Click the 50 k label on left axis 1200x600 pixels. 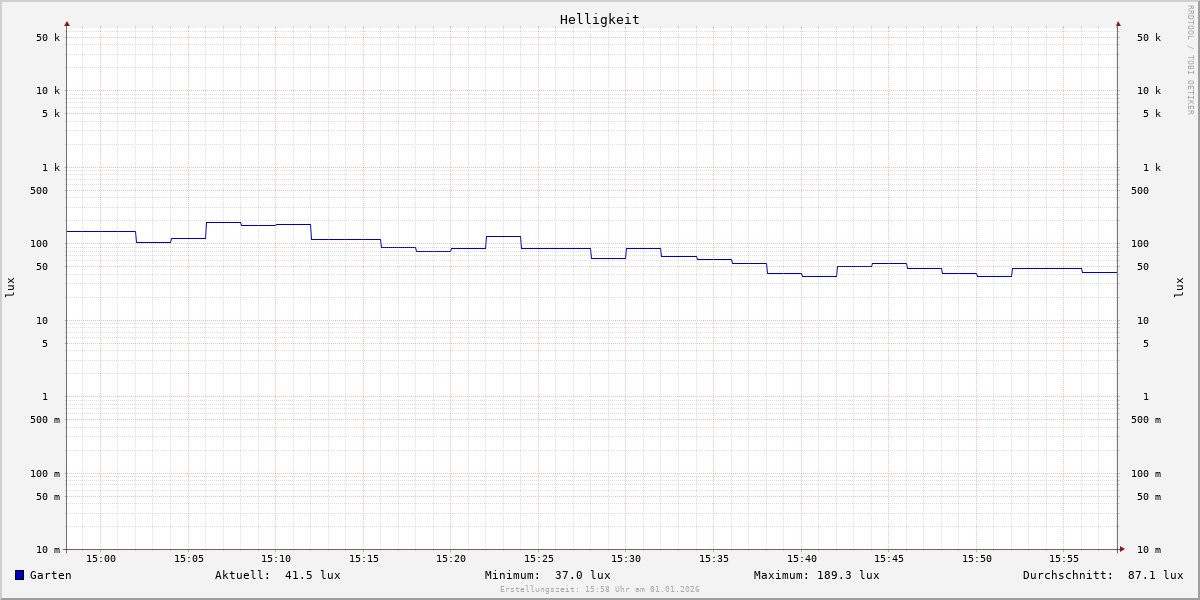point(48,38)
